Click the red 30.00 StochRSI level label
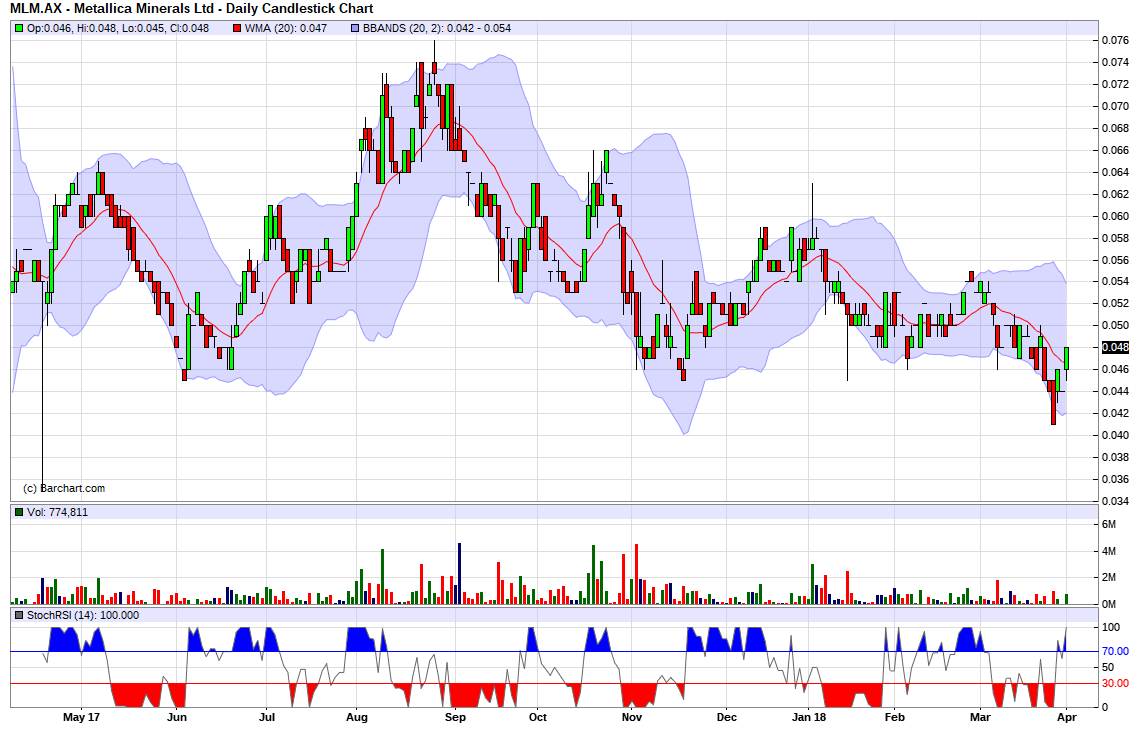 1115,683
